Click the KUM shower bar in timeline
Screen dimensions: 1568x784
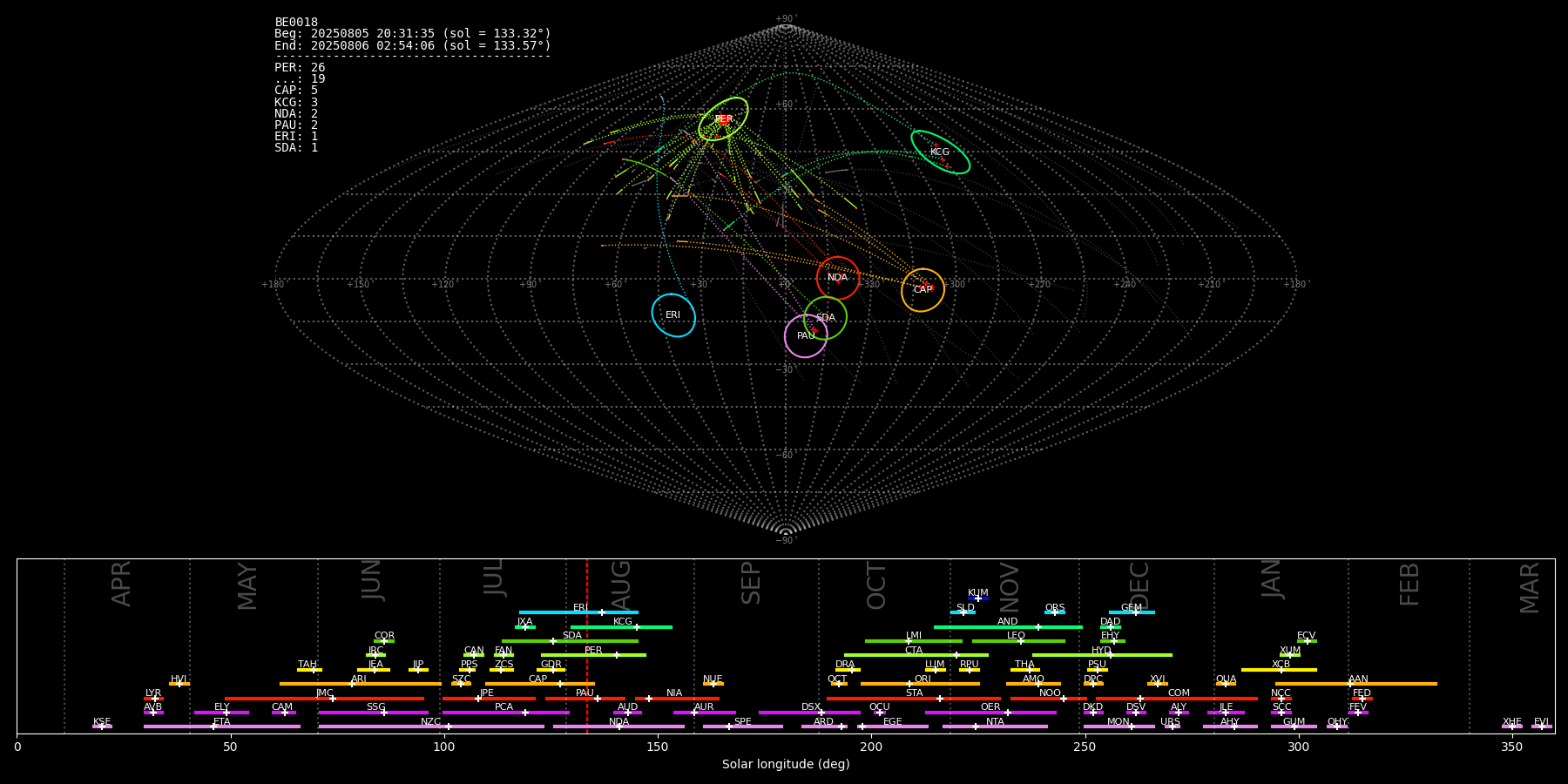pyautogui.click(x=978, y=598)
